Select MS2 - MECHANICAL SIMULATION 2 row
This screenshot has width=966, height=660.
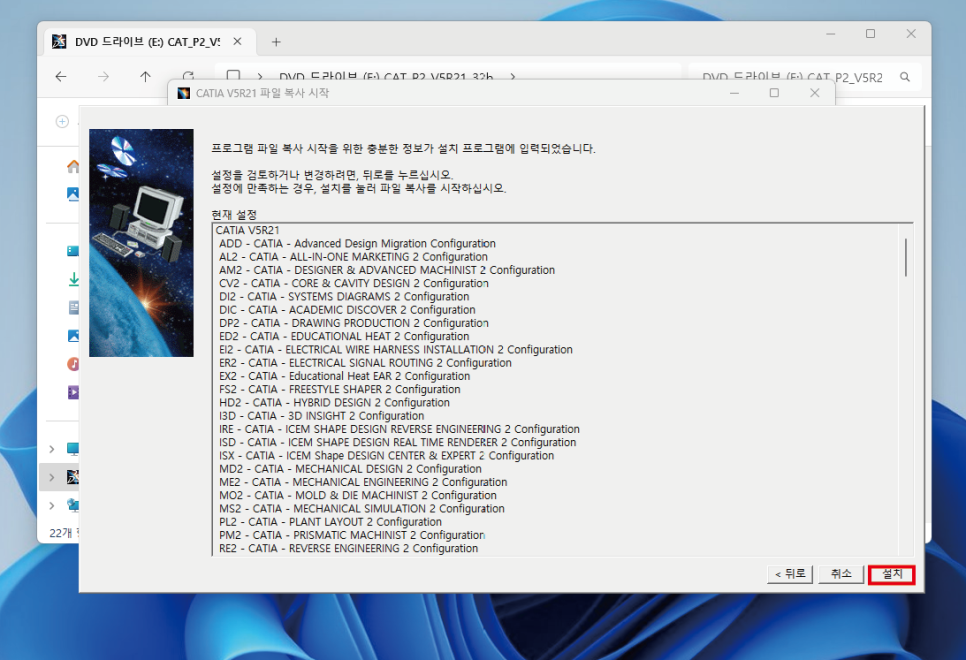362,508
